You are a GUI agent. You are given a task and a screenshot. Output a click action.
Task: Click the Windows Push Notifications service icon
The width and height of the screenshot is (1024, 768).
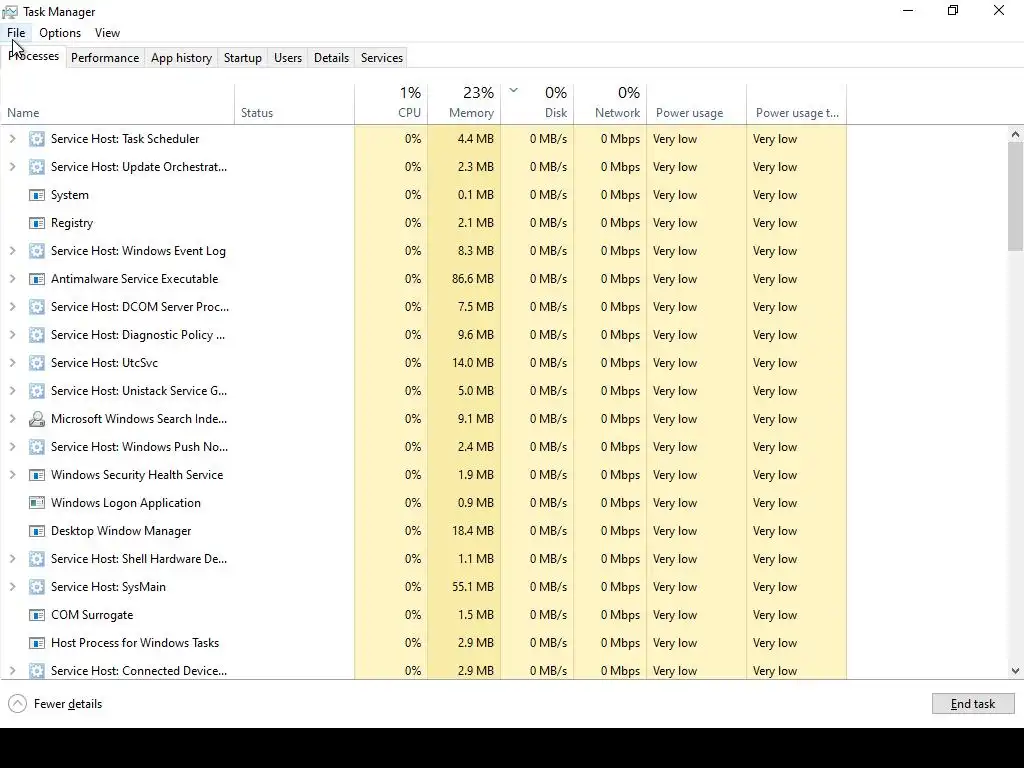coord(37,447)
